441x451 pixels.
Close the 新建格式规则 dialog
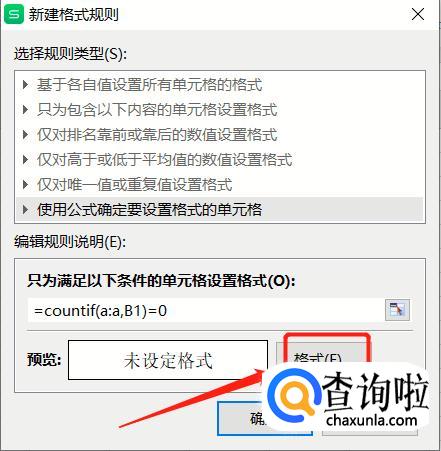(x=418, y=14)
